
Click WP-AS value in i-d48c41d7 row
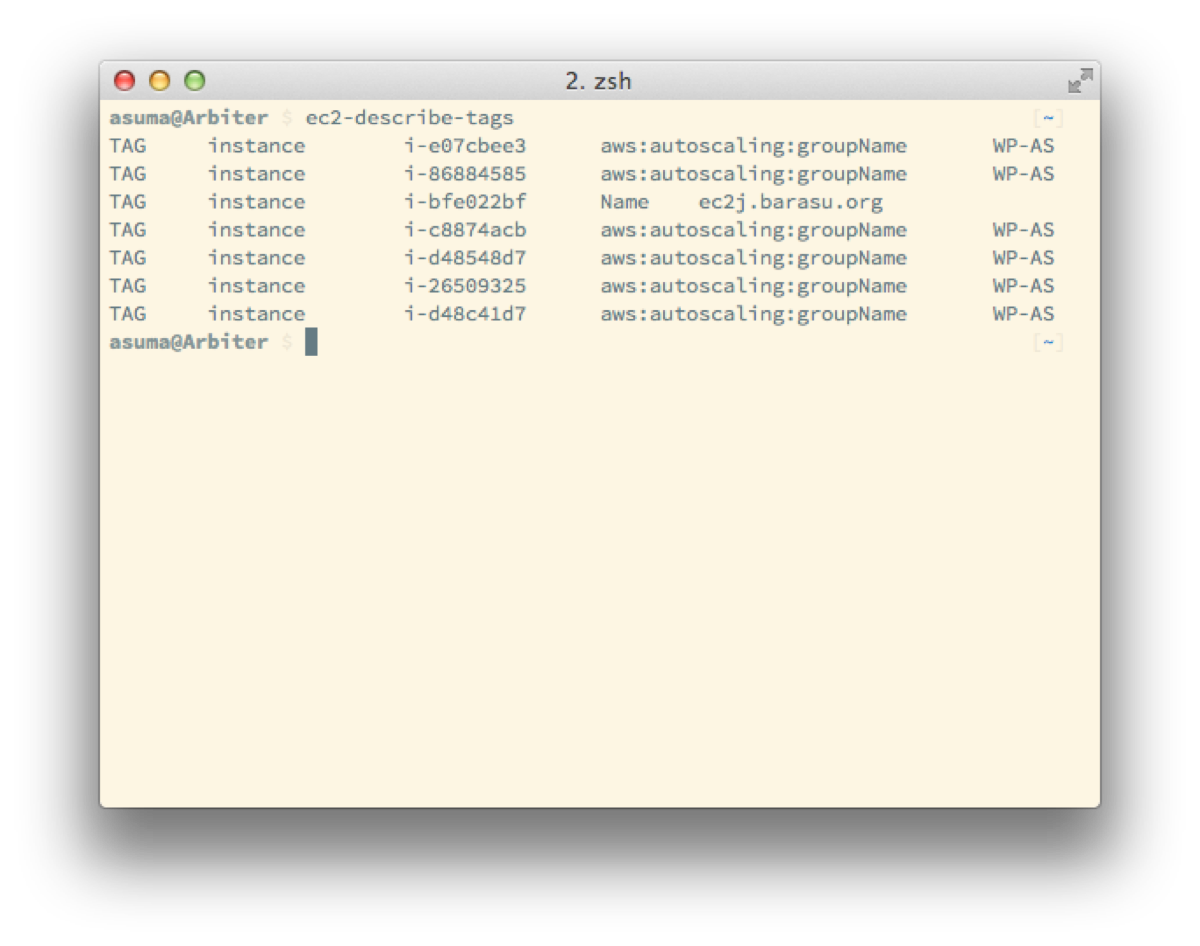pyautogui.click(x=1023, y=314)
